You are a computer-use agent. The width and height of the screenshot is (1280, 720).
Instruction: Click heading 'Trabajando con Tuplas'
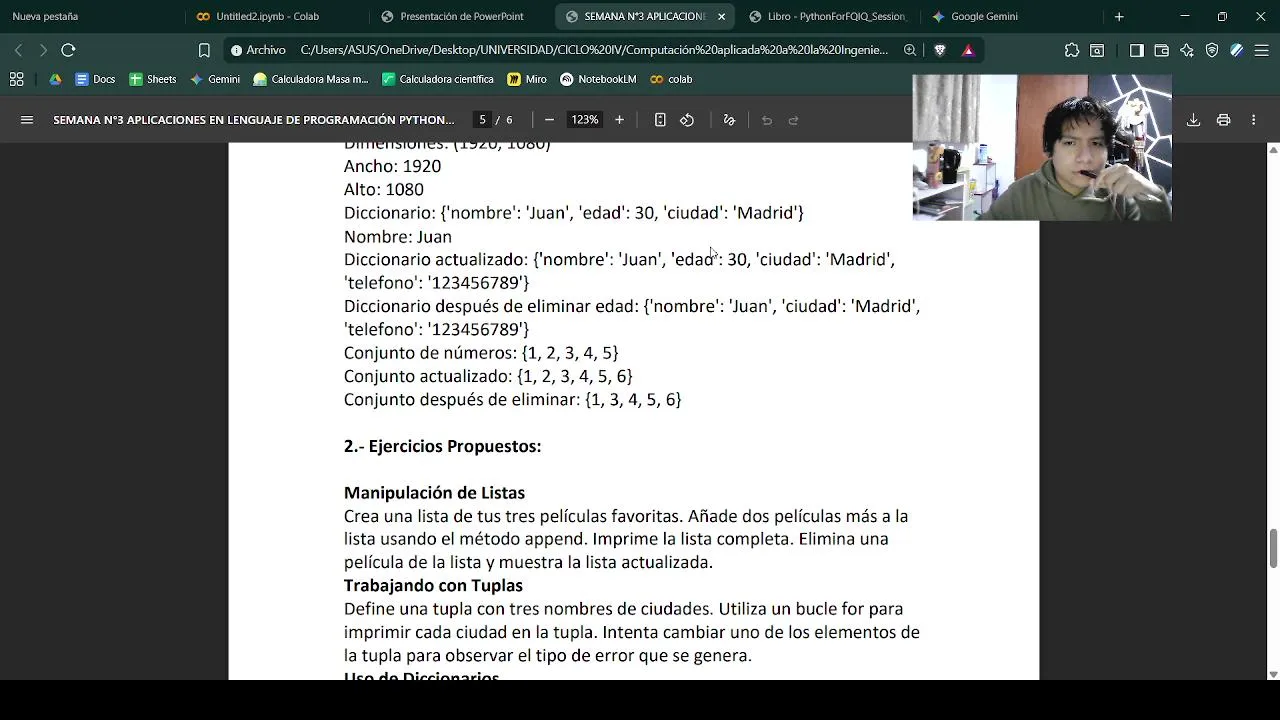pos(433,585)
